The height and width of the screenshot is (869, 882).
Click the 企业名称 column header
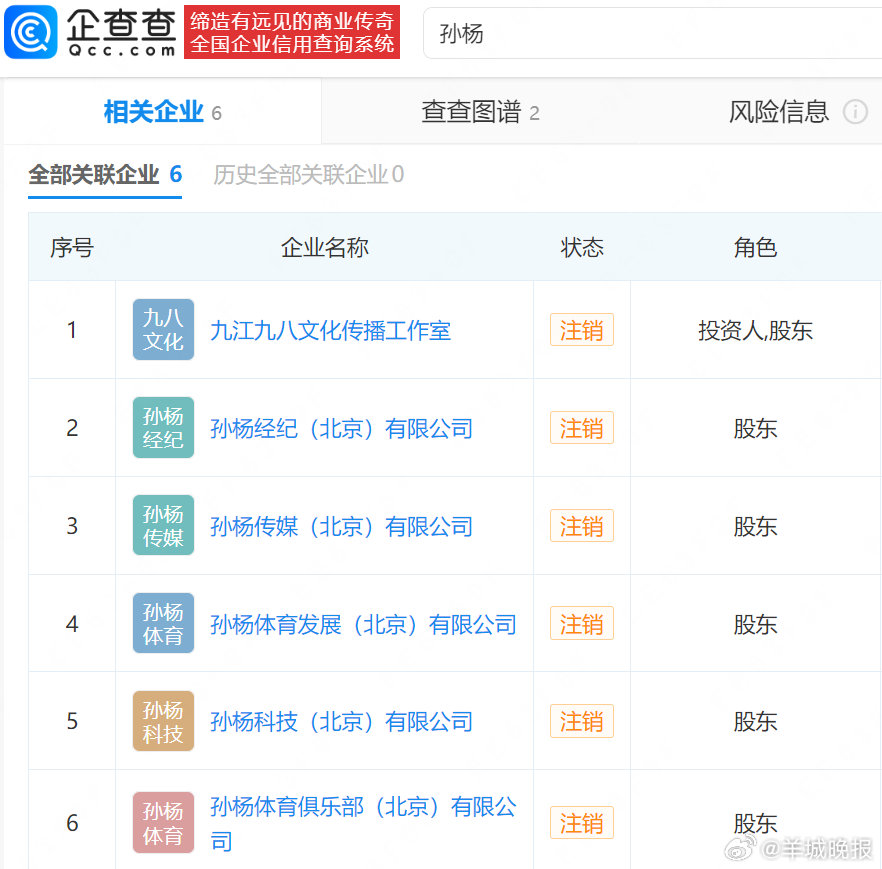[325, 247]
